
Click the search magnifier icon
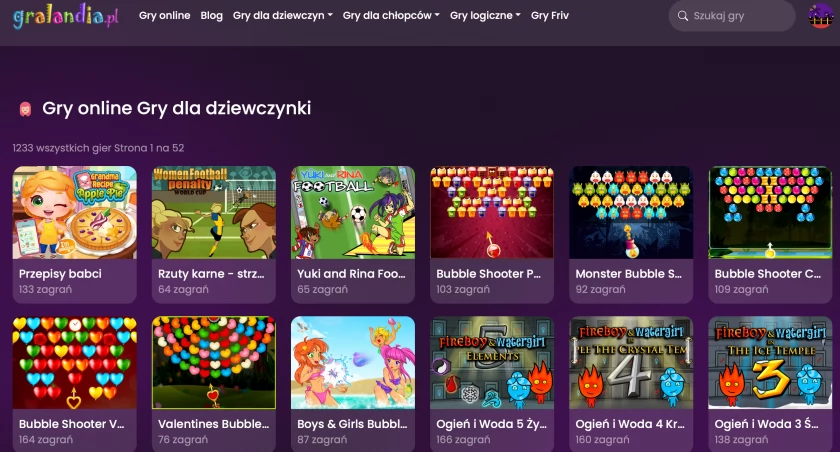pos(682,16)
